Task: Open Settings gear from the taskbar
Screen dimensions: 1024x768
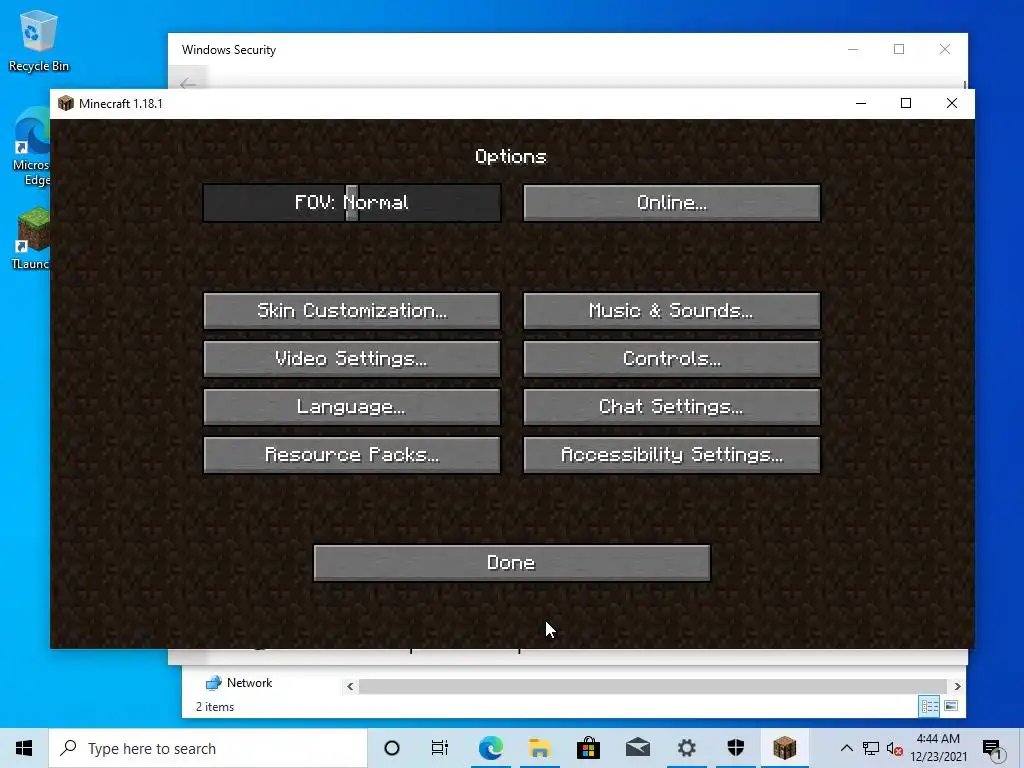Action: pyautogui.click(x=686, y=748)
